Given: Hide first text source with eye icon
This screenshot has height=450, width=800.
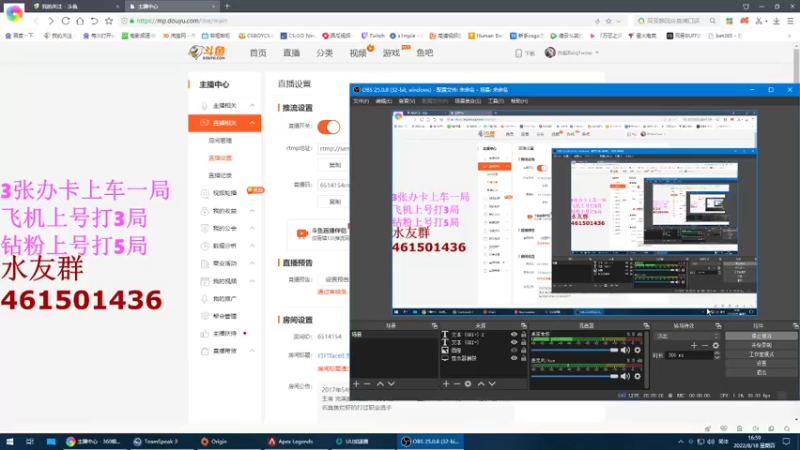Looking at the screenshot, I should tap(514, 335).
